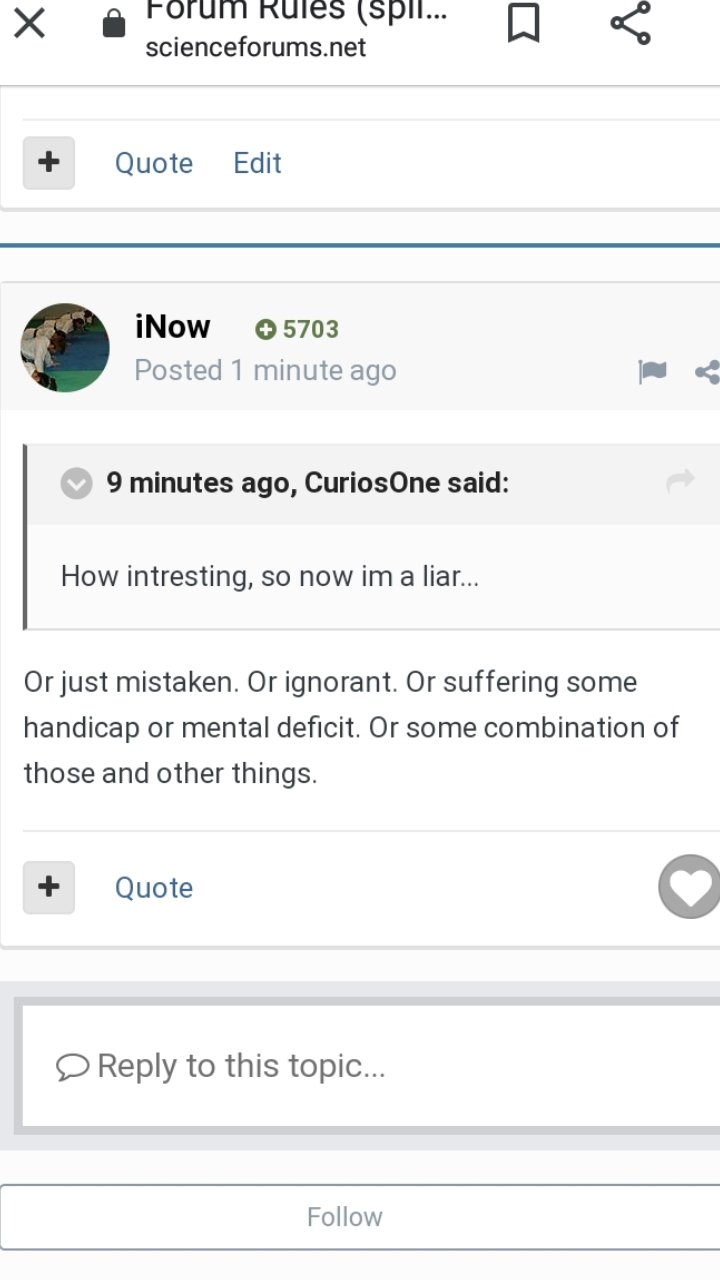Open iNow's username profile link

[173, 327]
